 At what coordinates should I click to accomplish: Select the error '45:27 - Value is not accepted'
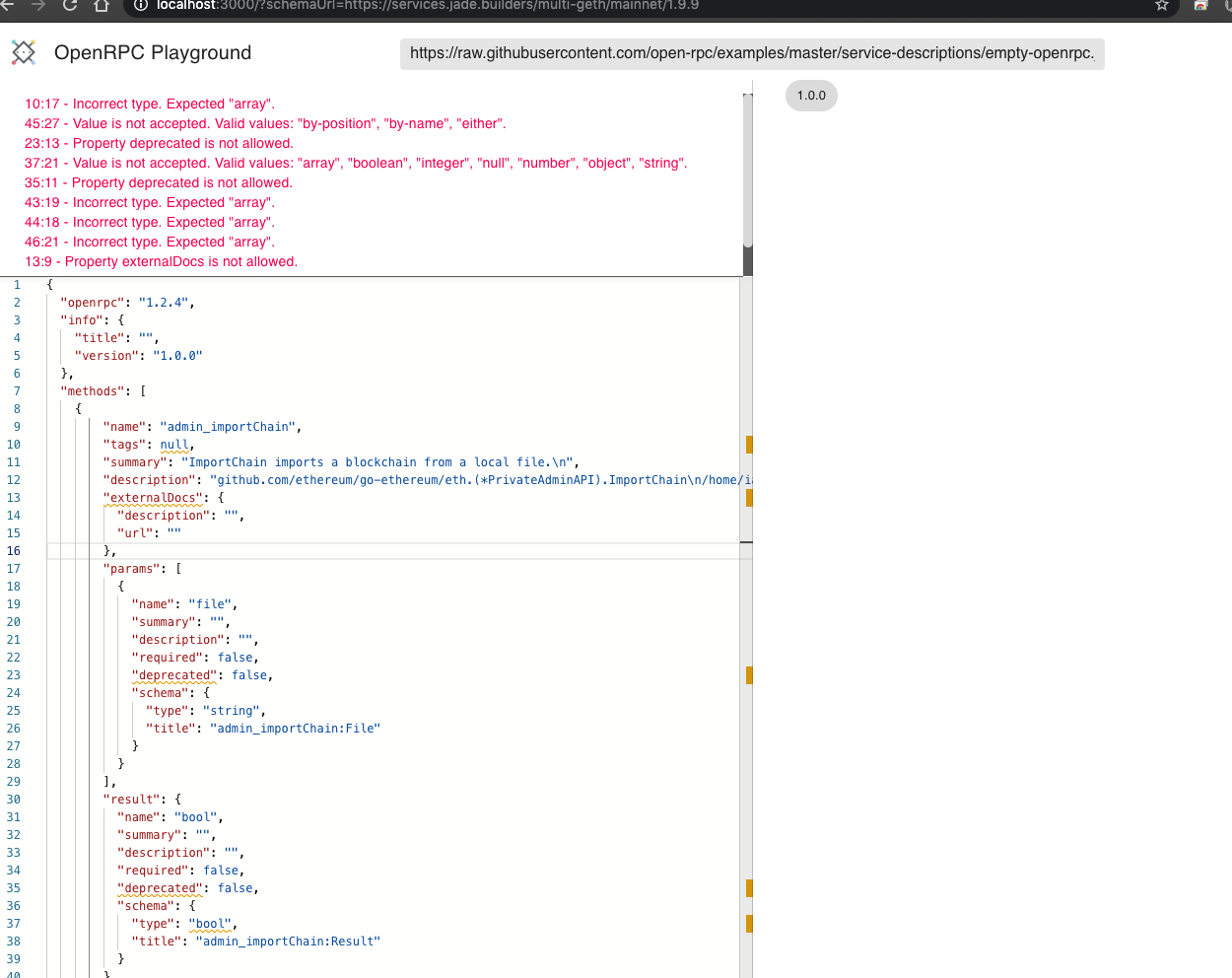pos(263,123)
